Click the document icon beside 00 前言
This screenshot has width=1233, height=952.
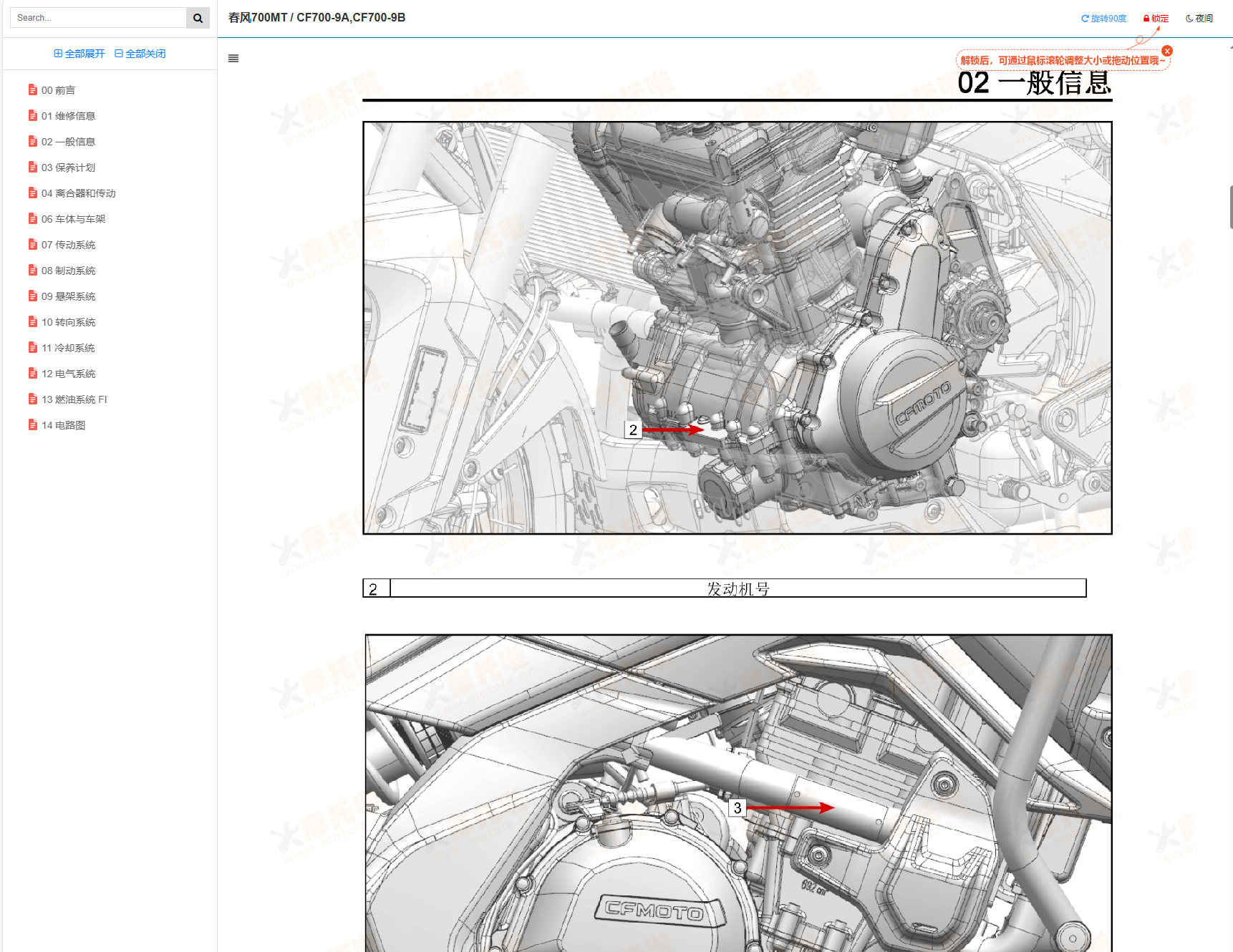click(x=33, y=89)
